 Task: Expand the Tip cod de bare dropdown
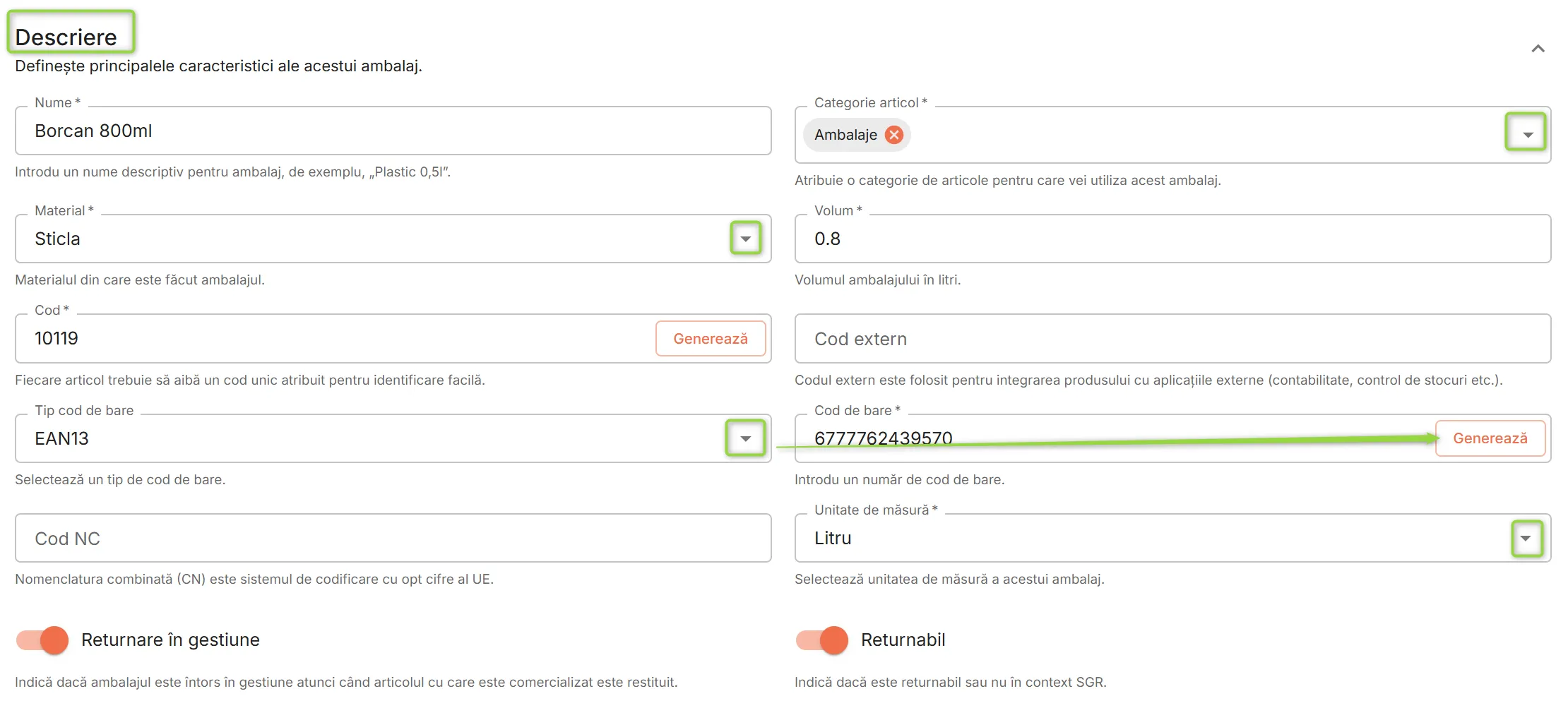745,438
